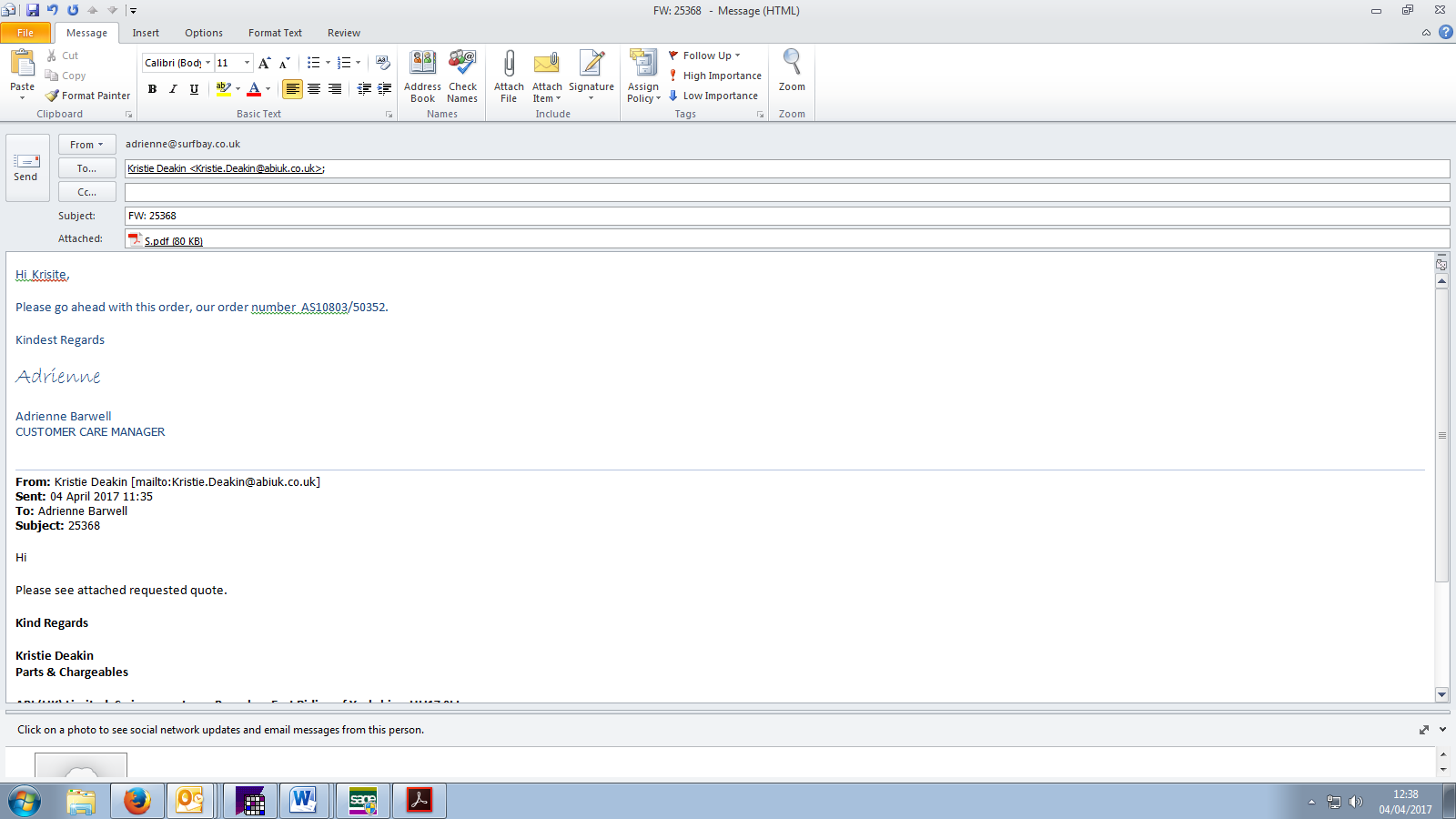The height and width of the screenshot is (819, 1456).
Task: Click in the Subject field
Action: pos(783,216)
